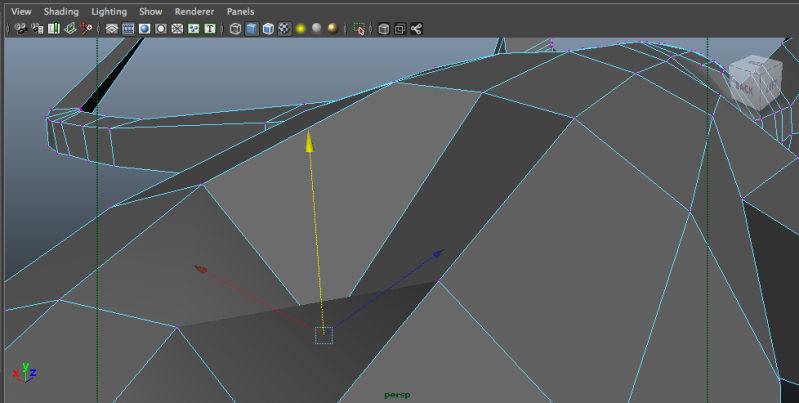Open camera attributes from panel toolbar
Viewport: 799px width, 403px height.
(x=36, y=29)
